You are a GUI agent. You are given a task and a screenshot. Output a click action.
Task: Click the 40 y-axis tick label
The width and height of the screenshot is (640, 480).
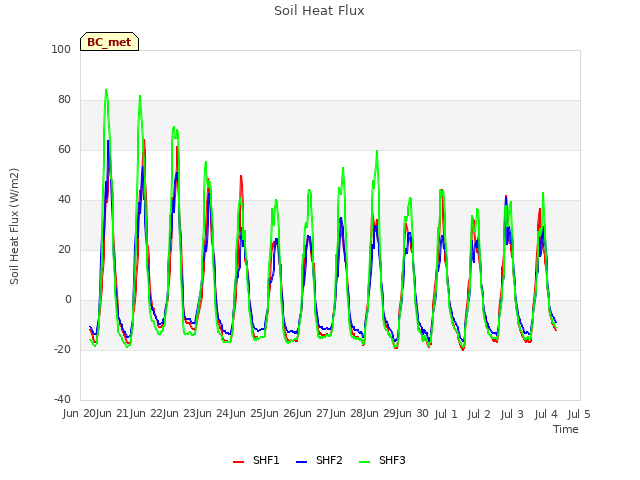[64, 200]
